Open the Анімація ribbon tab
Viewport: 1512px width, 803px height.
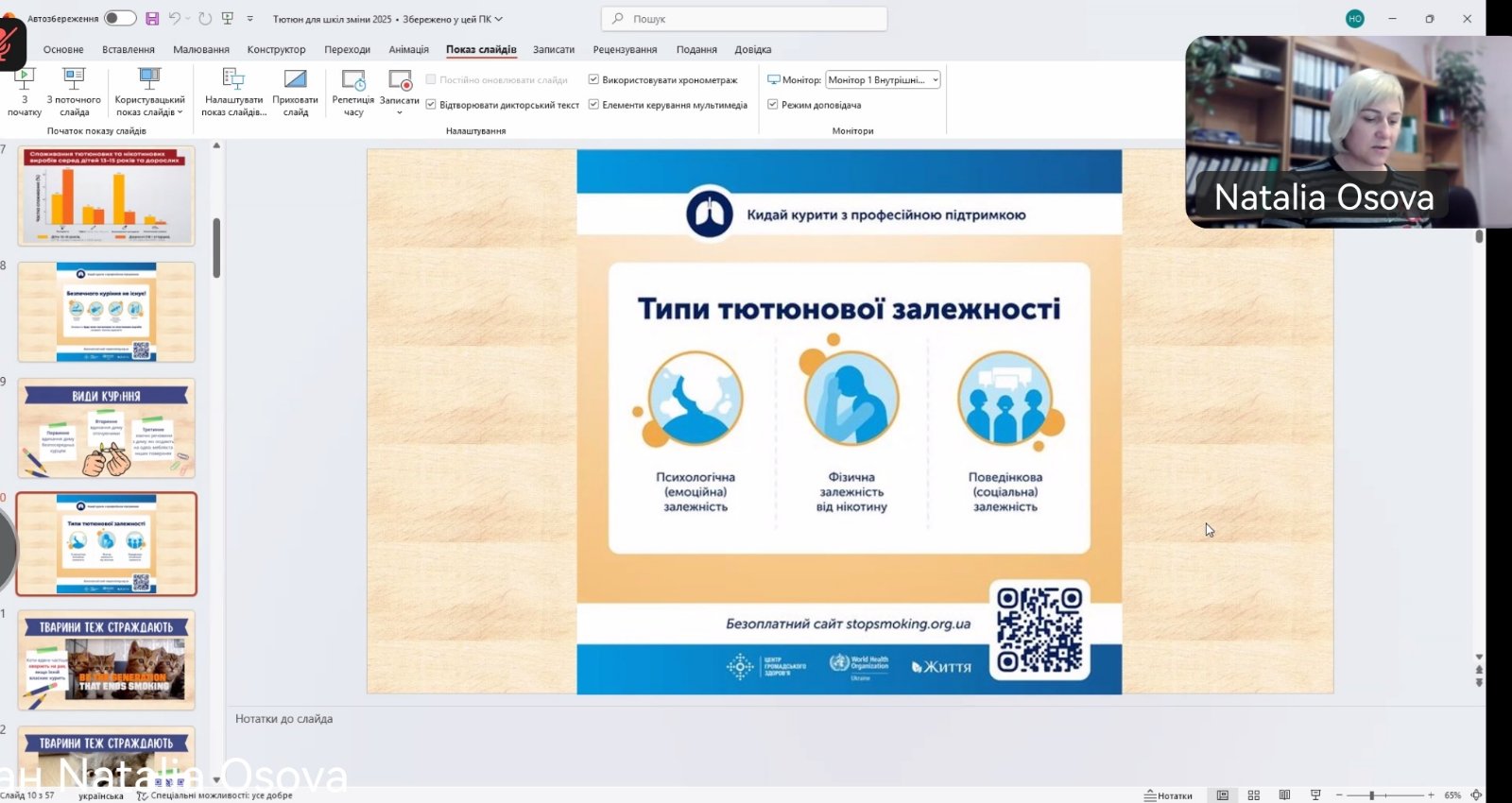pyautogui.click(x=408, y=49)
